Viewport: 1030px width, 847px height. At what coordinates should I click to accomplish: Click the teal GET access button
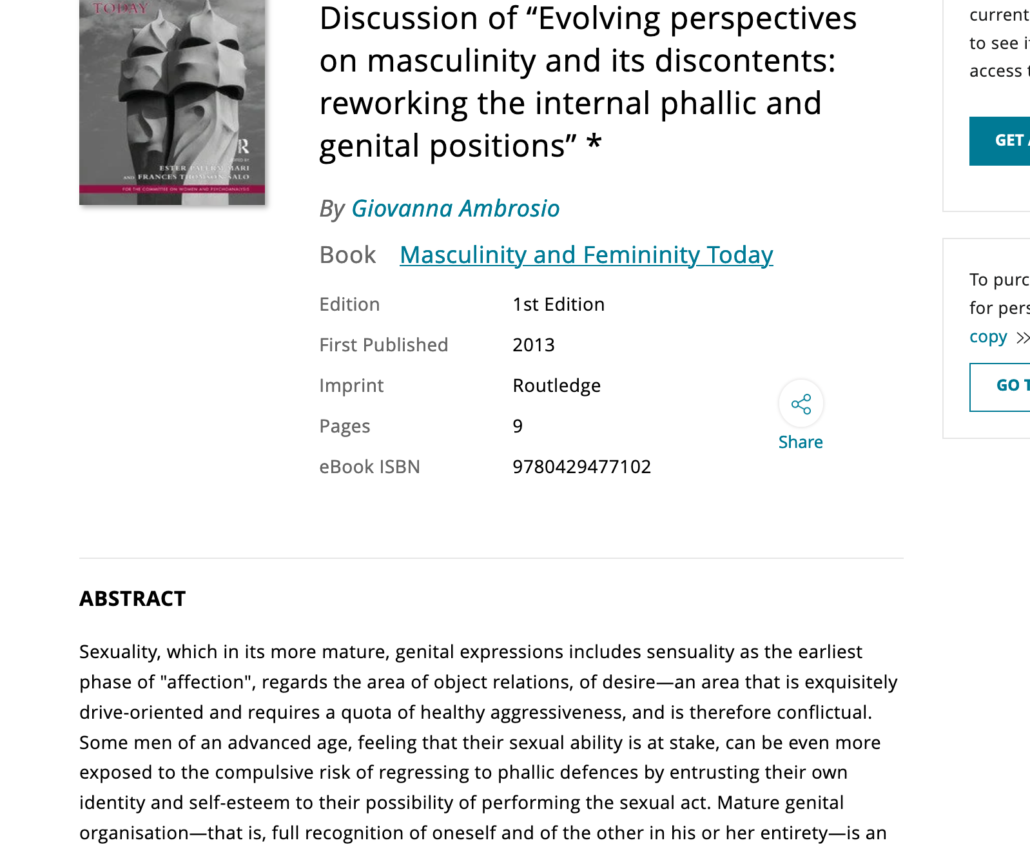coord(999,141)
